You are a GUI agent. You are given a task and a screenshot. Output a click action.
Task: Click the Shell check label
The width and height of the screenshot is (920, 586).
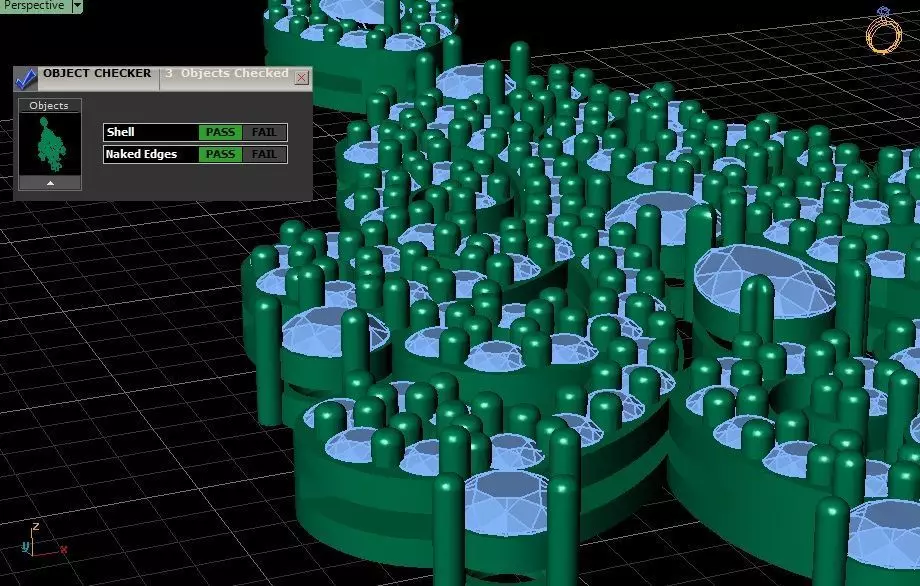point(121,132)
